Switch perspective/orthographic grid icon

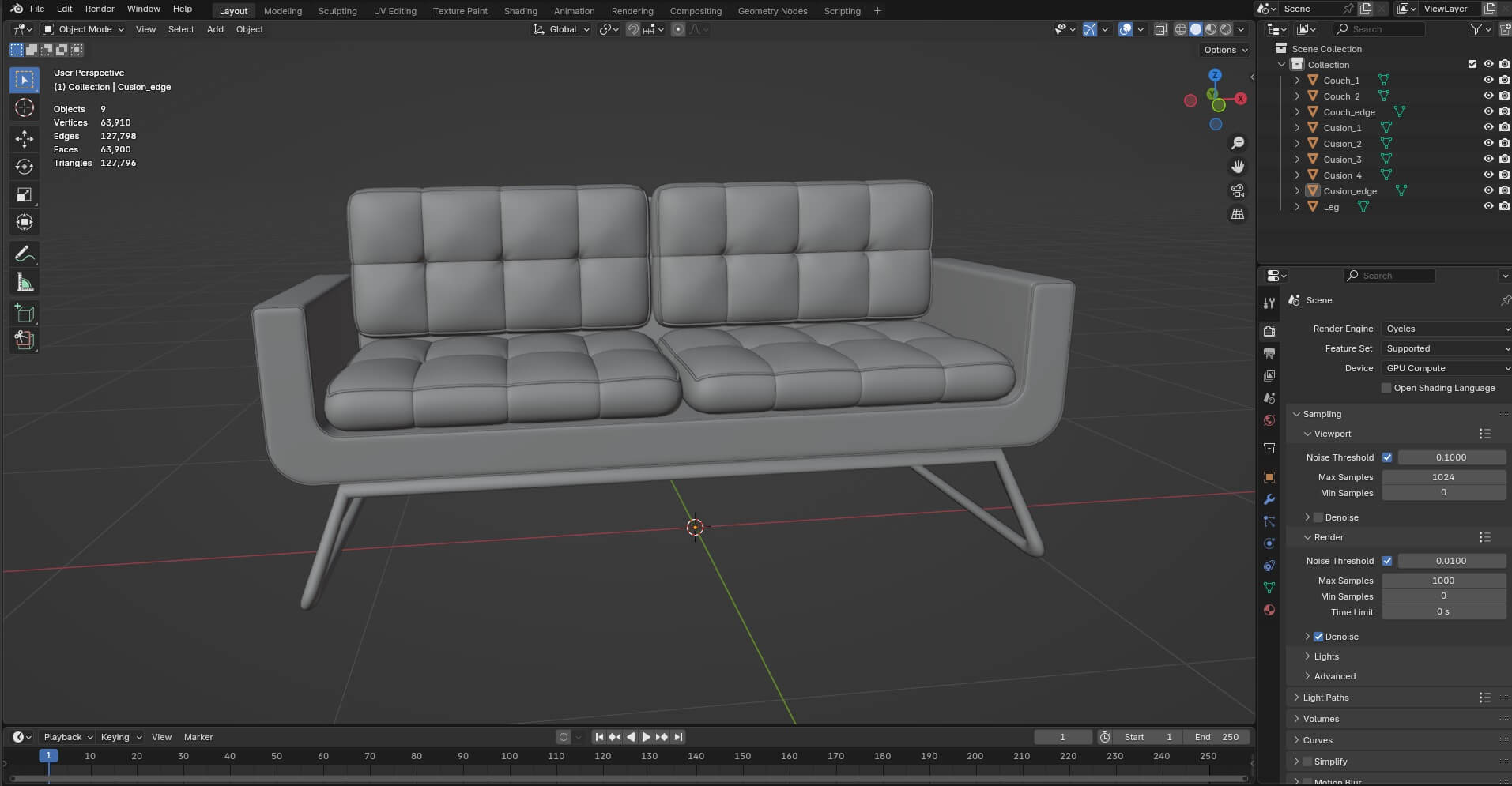[x=1238, y=214]
